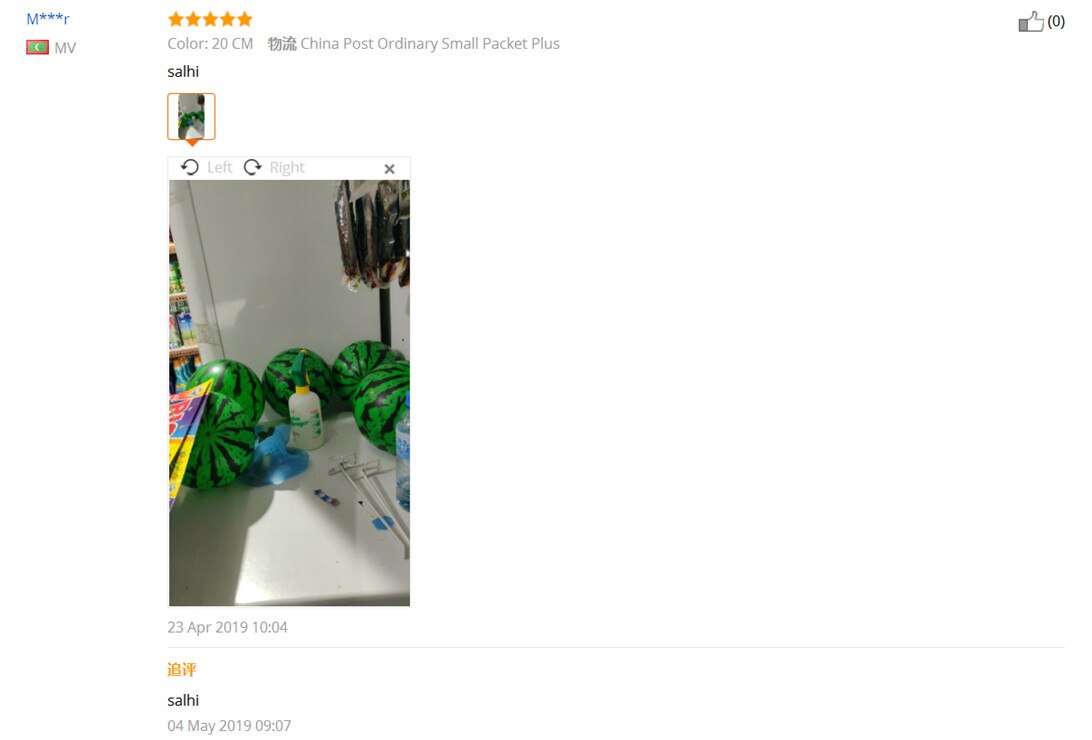Click the enlarged watermelon balls photo
This screenshot has height=740, width=1092.
(x=290, y=393)
